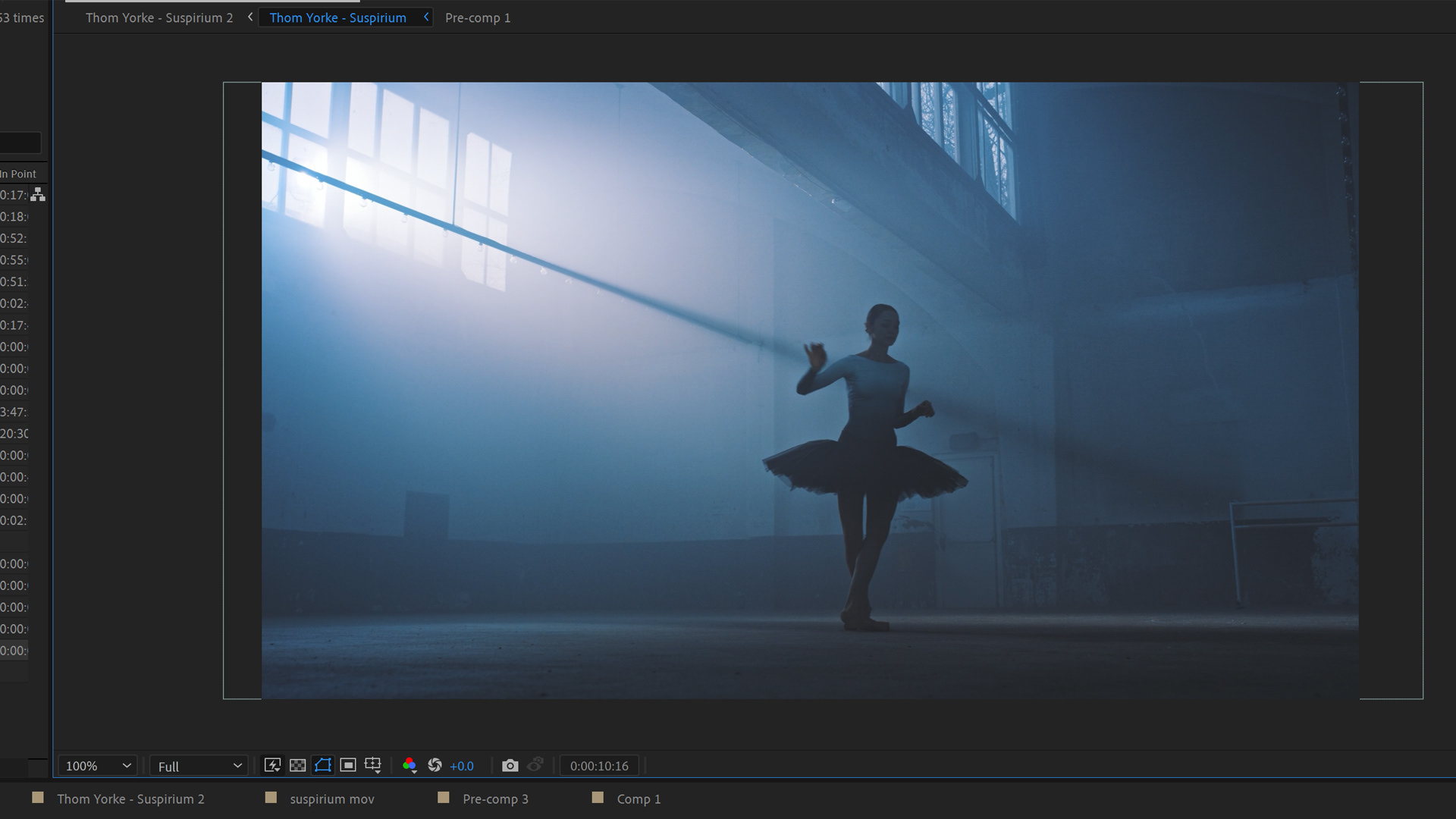Switch to the suspirium mov timeline tab
This screenshot has width=1456, height=819.
pos(332,799)
